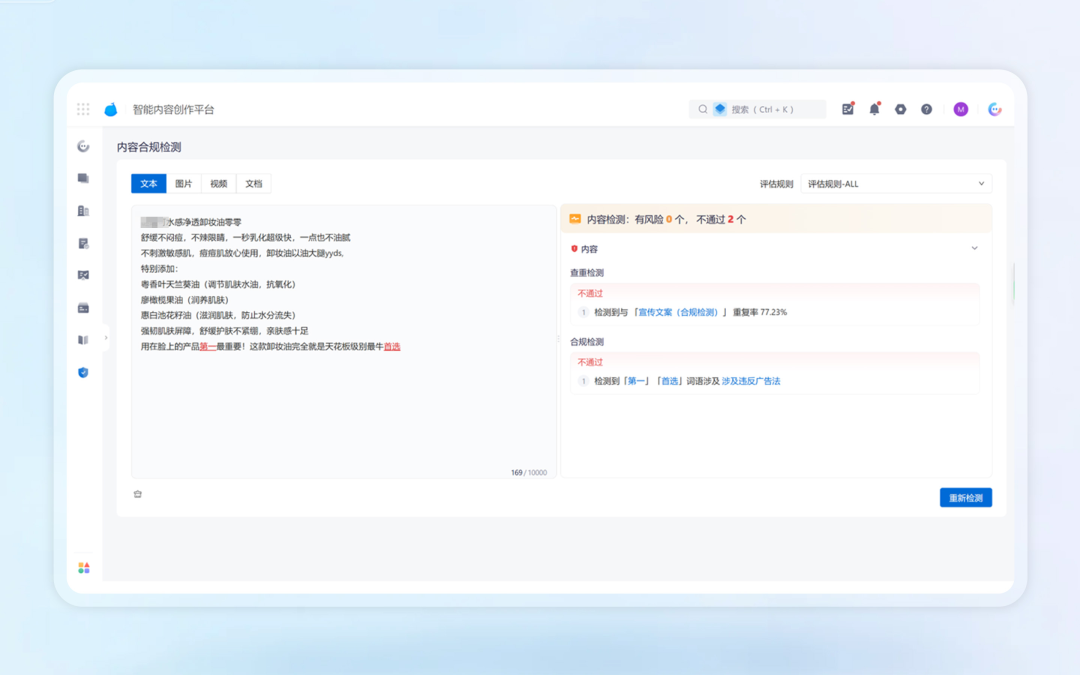
Task: Expand the left sidebar with the arrow handle
Action: [105, 338]
